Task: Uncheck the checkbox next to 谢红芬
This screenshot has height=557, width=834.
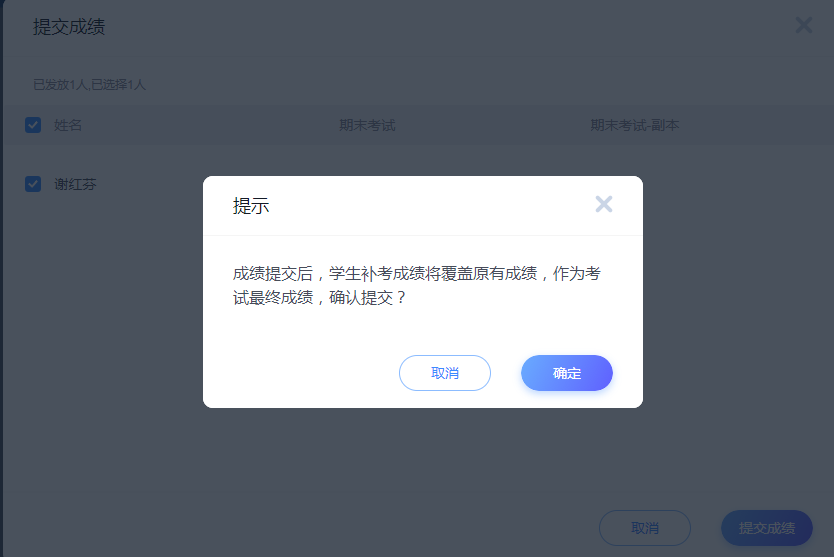Action: click(x=33, y=184)
